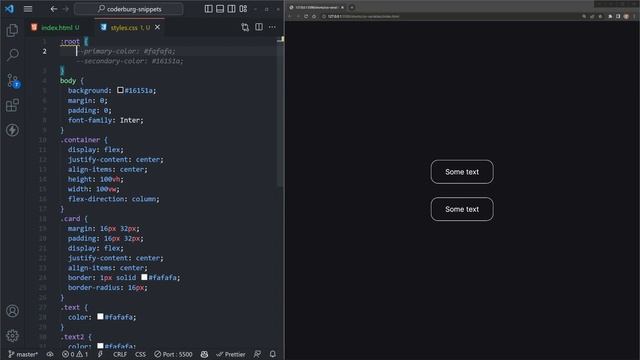Click the first Some text card

coord(462,172)
